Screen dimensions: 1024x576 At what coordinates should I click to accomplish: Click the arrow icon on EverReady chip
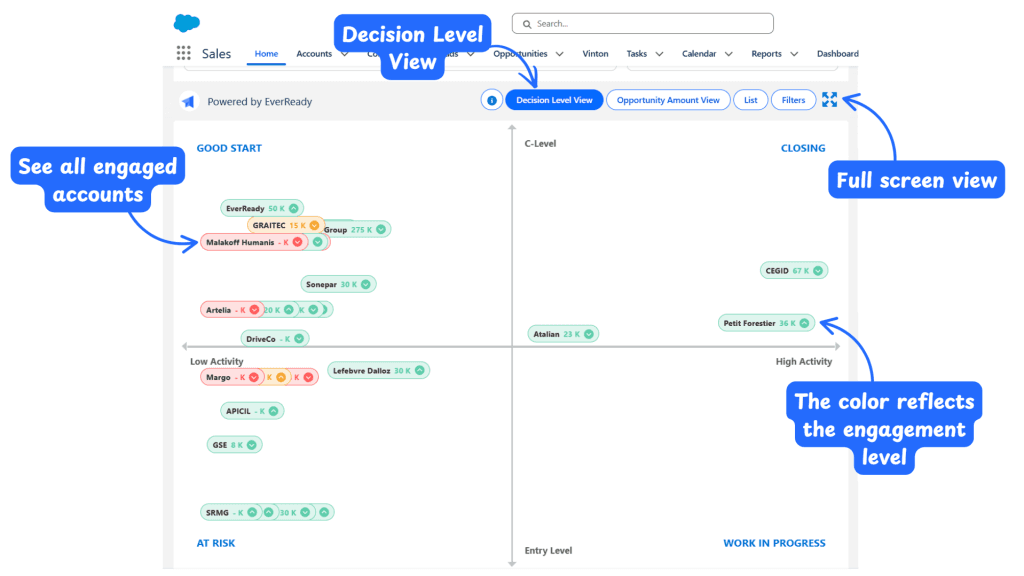pos(294,208)
